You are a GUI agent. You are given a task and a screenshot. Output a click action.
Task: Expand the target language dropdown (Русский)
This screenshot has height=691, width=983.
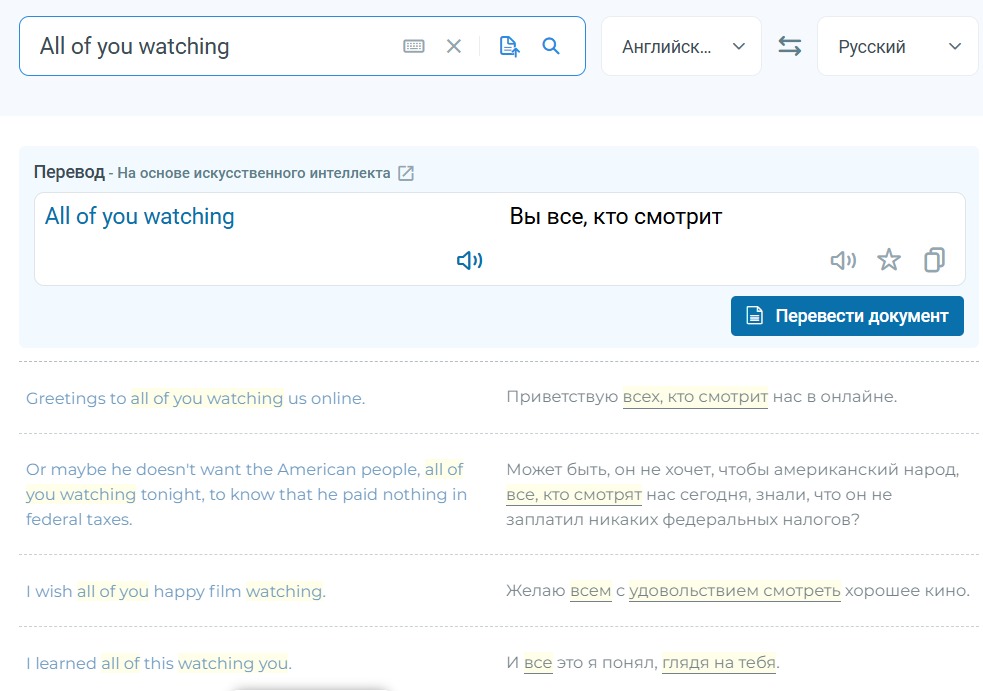coord(898,46)
